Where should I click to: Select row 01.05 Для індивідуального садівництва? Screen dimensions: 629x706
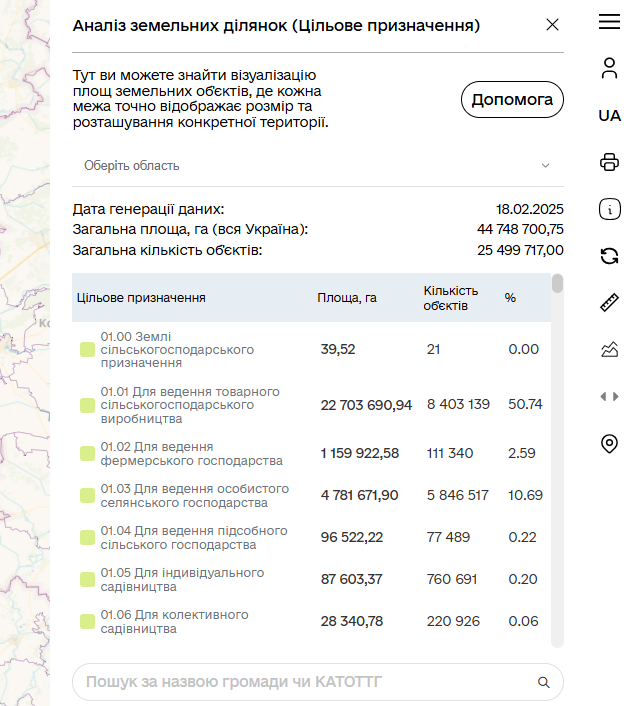[x=311, y=579]
